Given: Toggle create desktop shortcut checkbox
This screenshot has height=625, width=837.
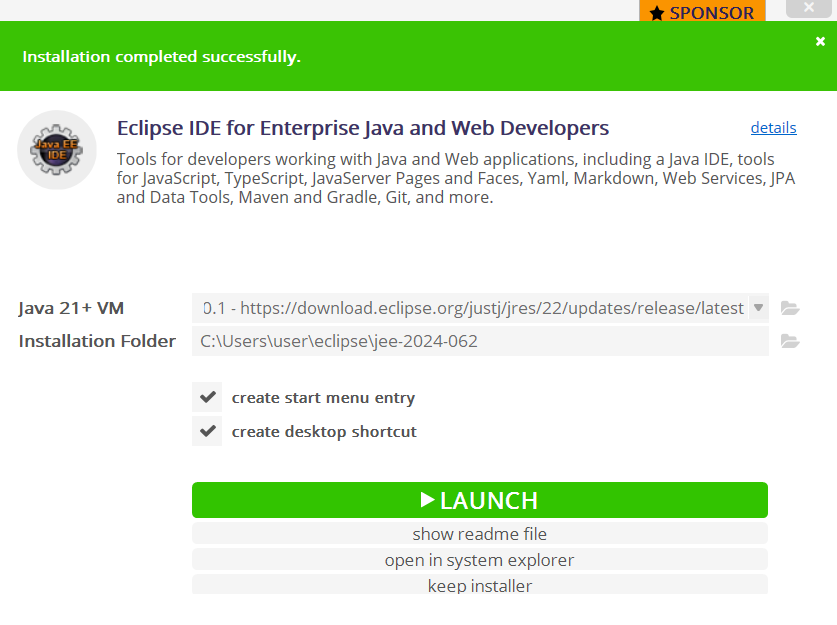Looking at the screenshot, I should (207, 431).
